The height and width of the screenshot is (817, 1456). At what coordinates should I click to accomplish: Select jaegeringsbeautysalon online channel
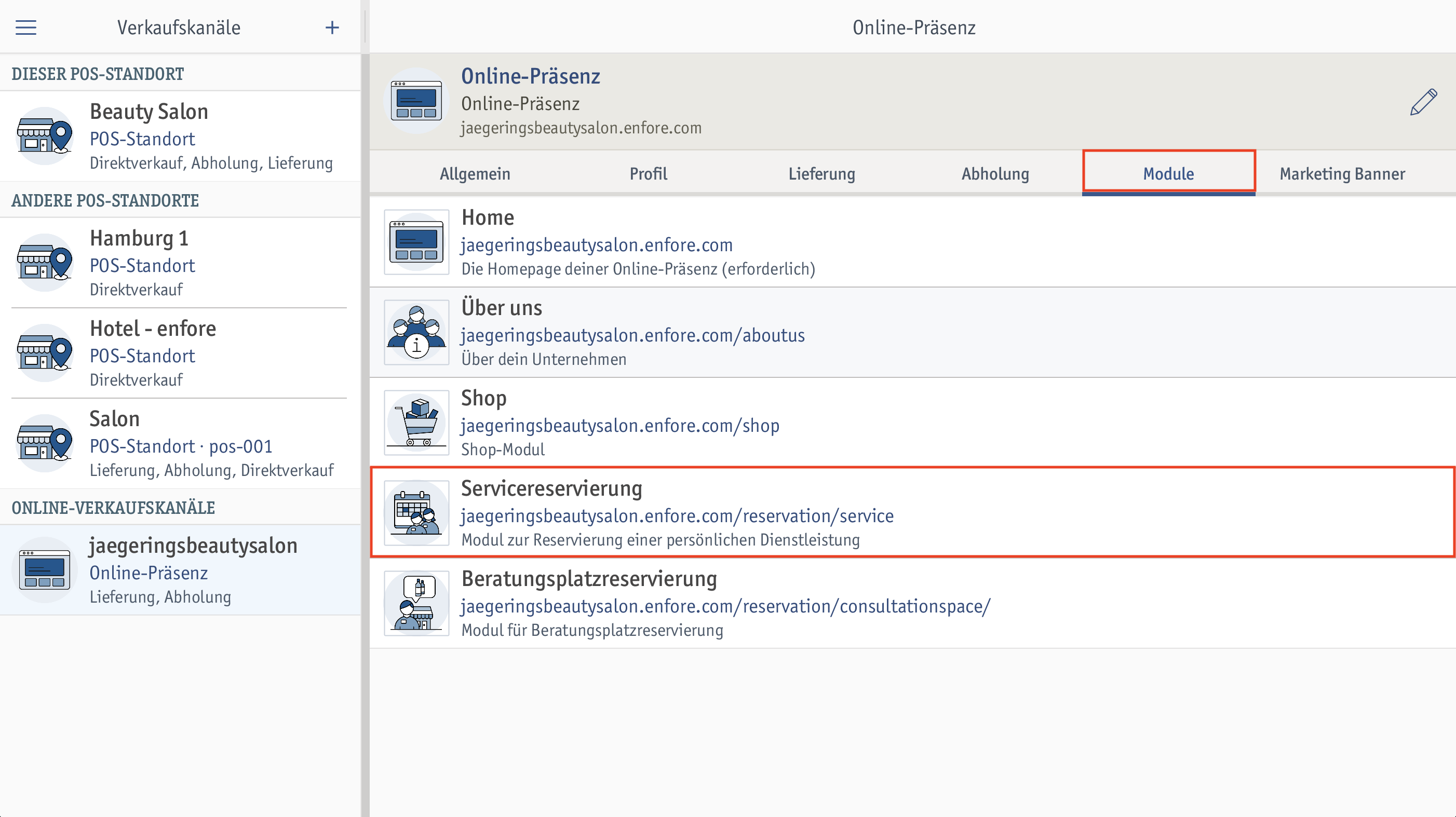click(180, 570)
